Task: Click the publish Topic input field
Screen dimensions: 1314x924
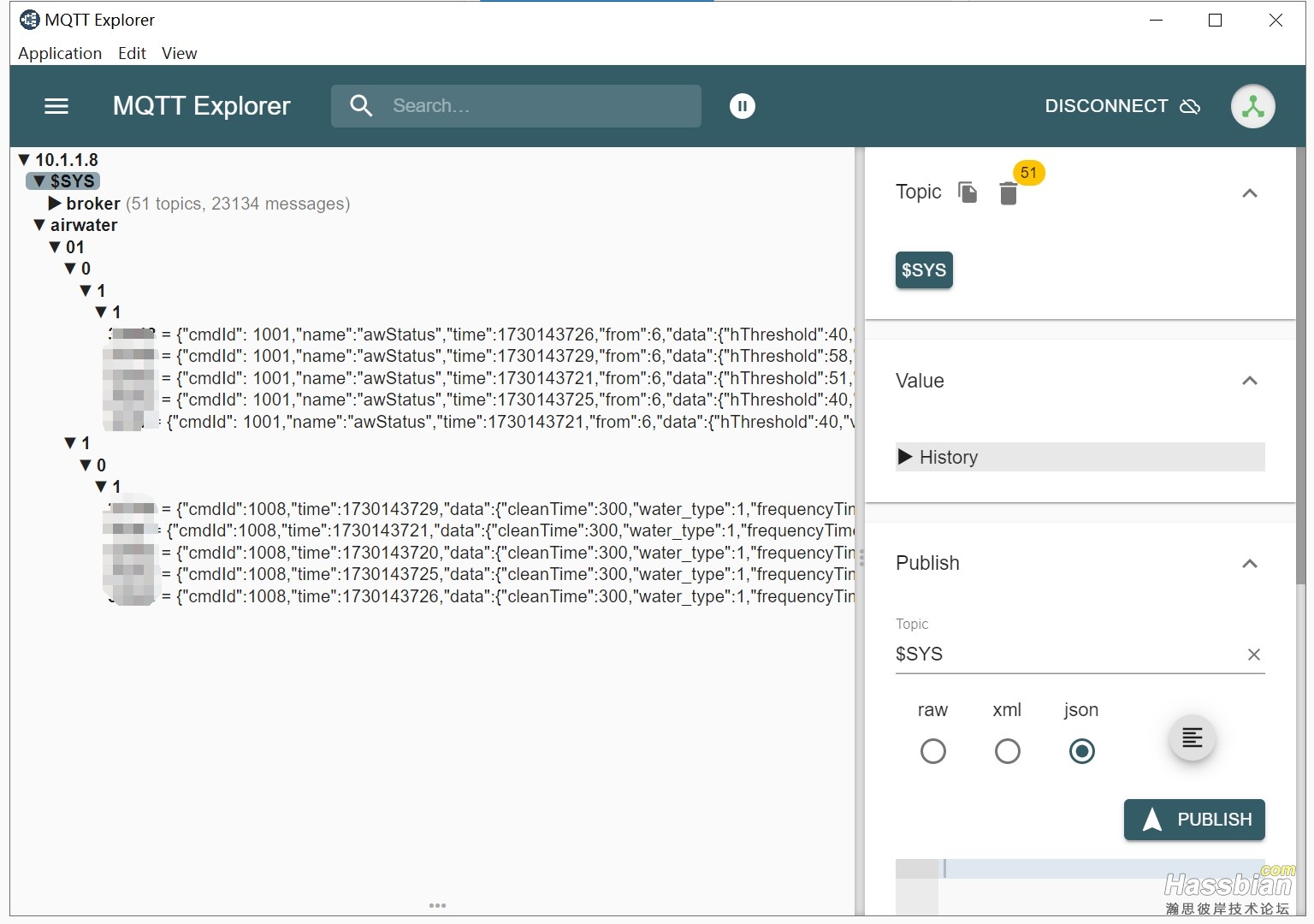Action: (x=1068, y=654)
